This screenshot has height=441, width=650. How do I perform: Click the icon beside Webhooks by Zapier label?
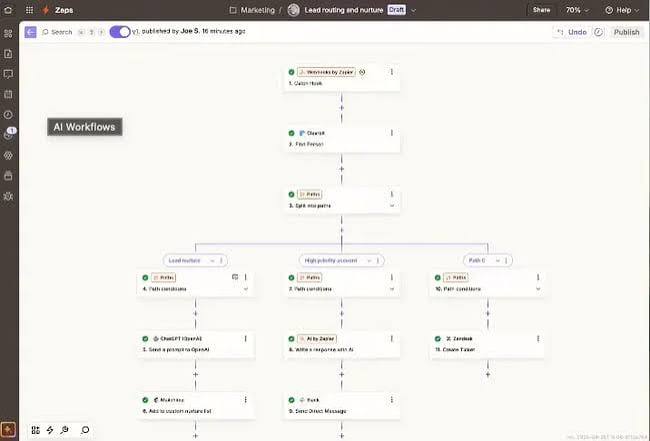point(362,72)
